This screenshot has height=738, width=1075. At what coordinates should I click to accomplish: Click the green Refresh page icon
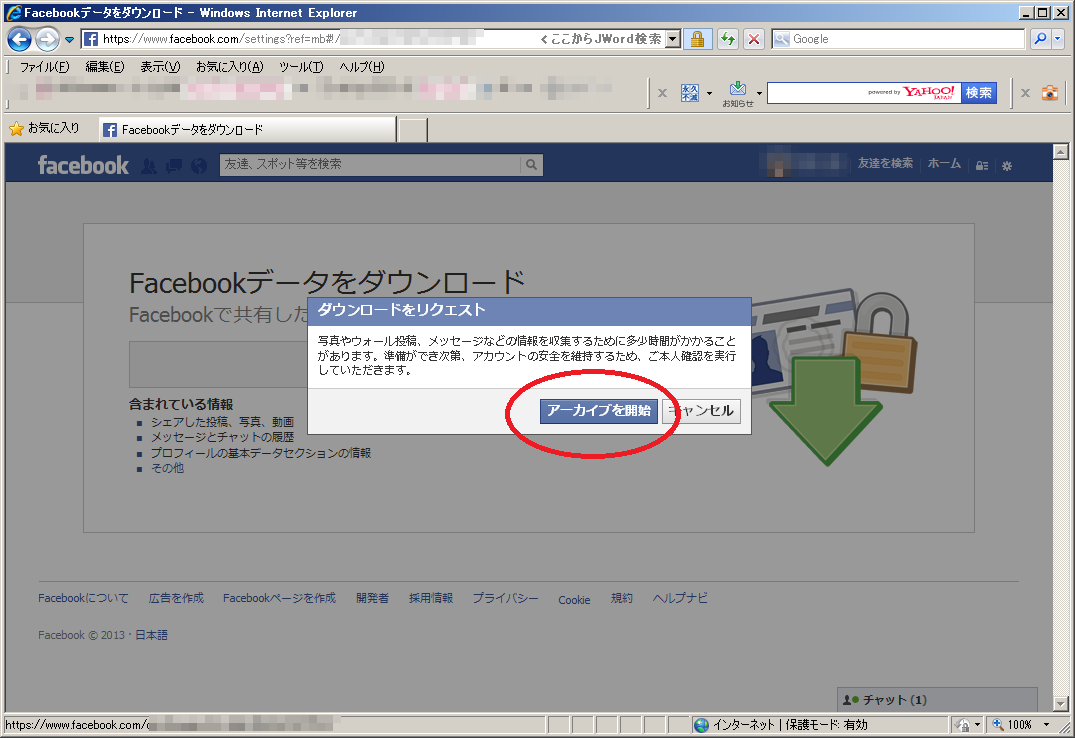pos(727,39)
